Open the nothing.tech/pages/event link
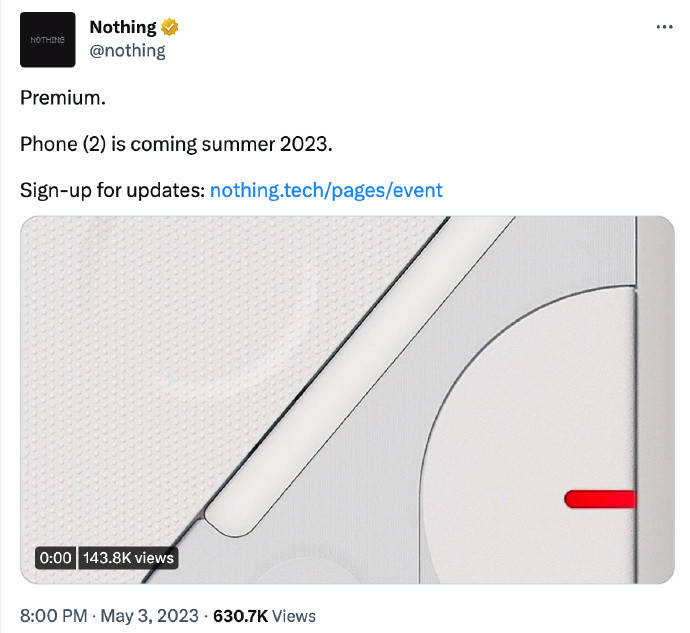 tap(326, 190)
